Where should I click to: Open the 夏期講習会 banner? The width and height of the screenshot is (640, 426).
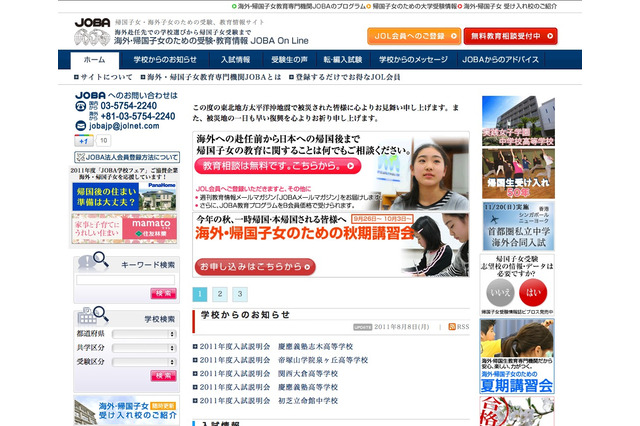517,356
